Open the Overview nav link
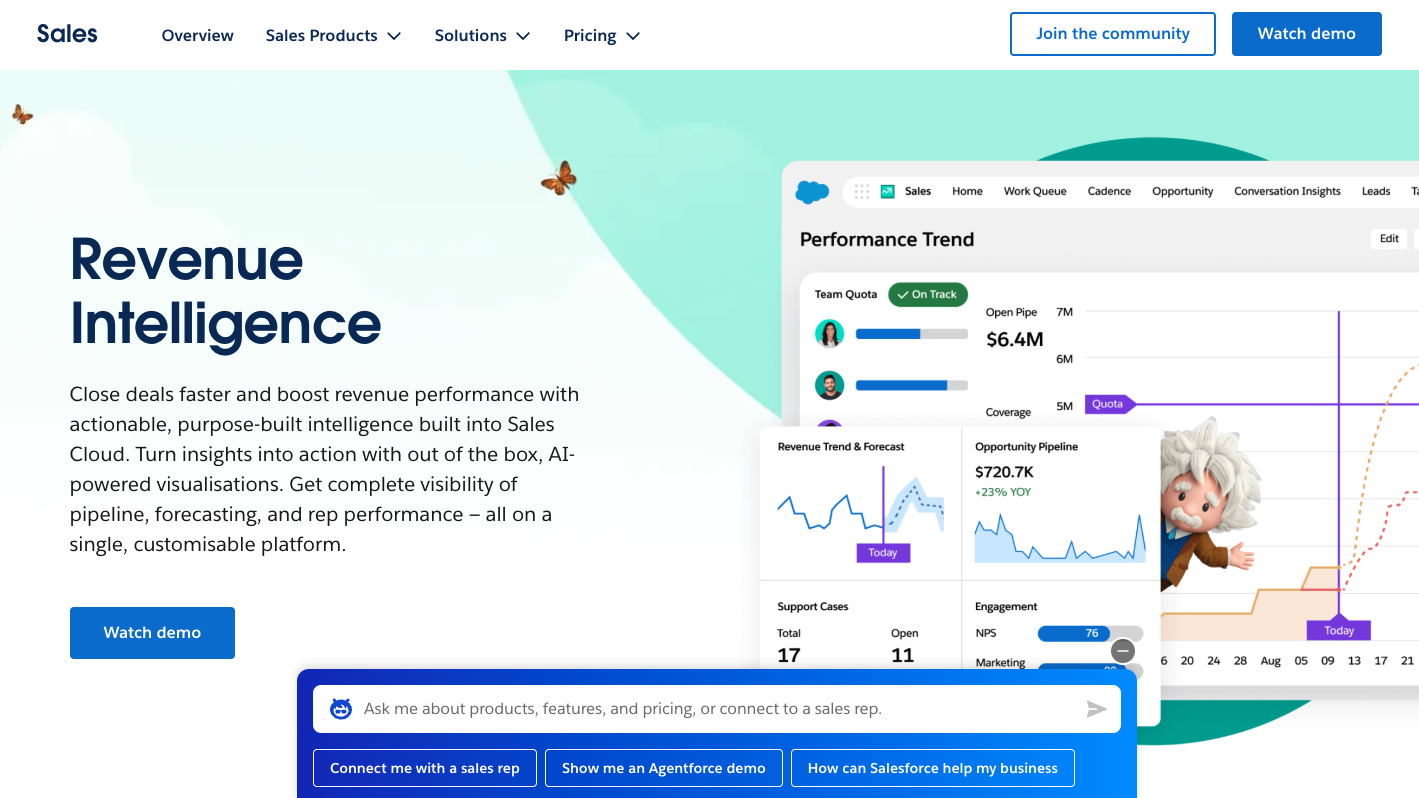1419x798 pixels. tap(198, 35)
